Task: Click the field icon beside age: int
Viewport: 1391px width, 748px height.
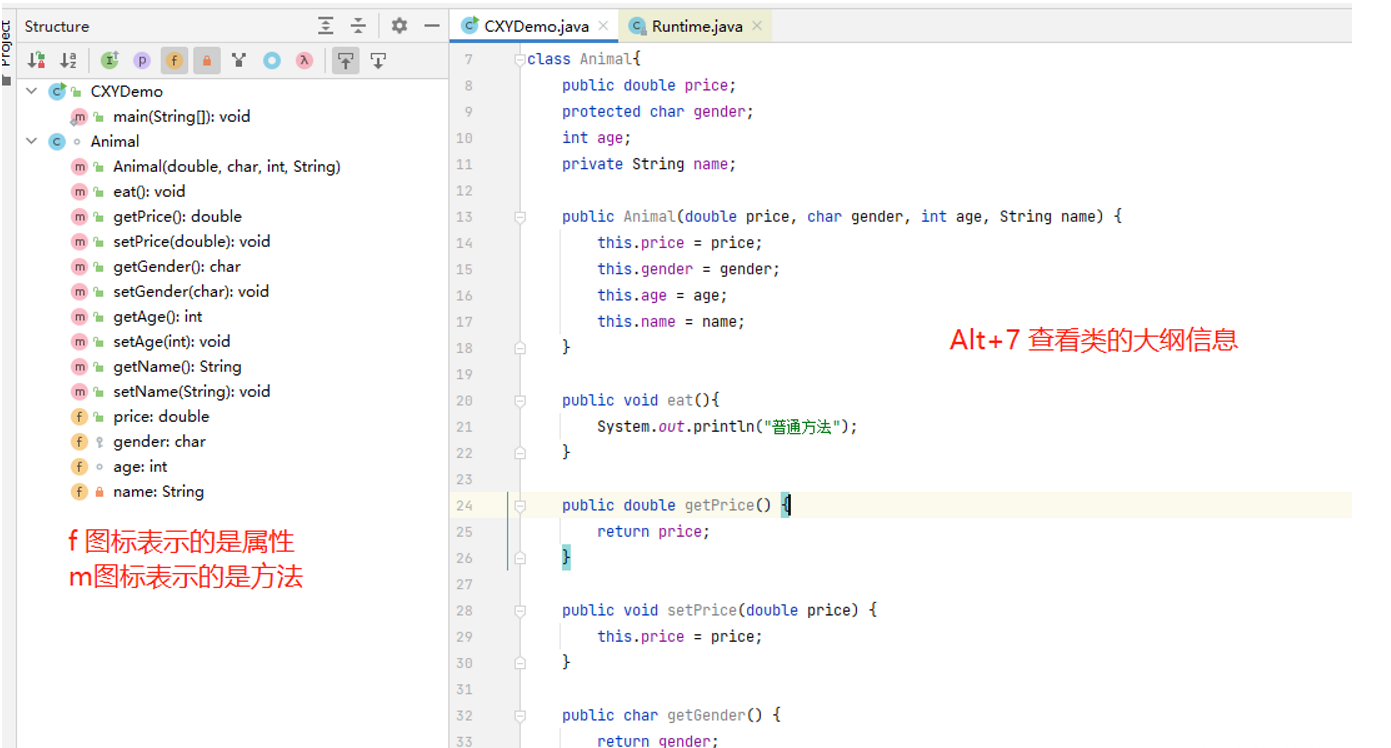Action: [x=79, y=467]
